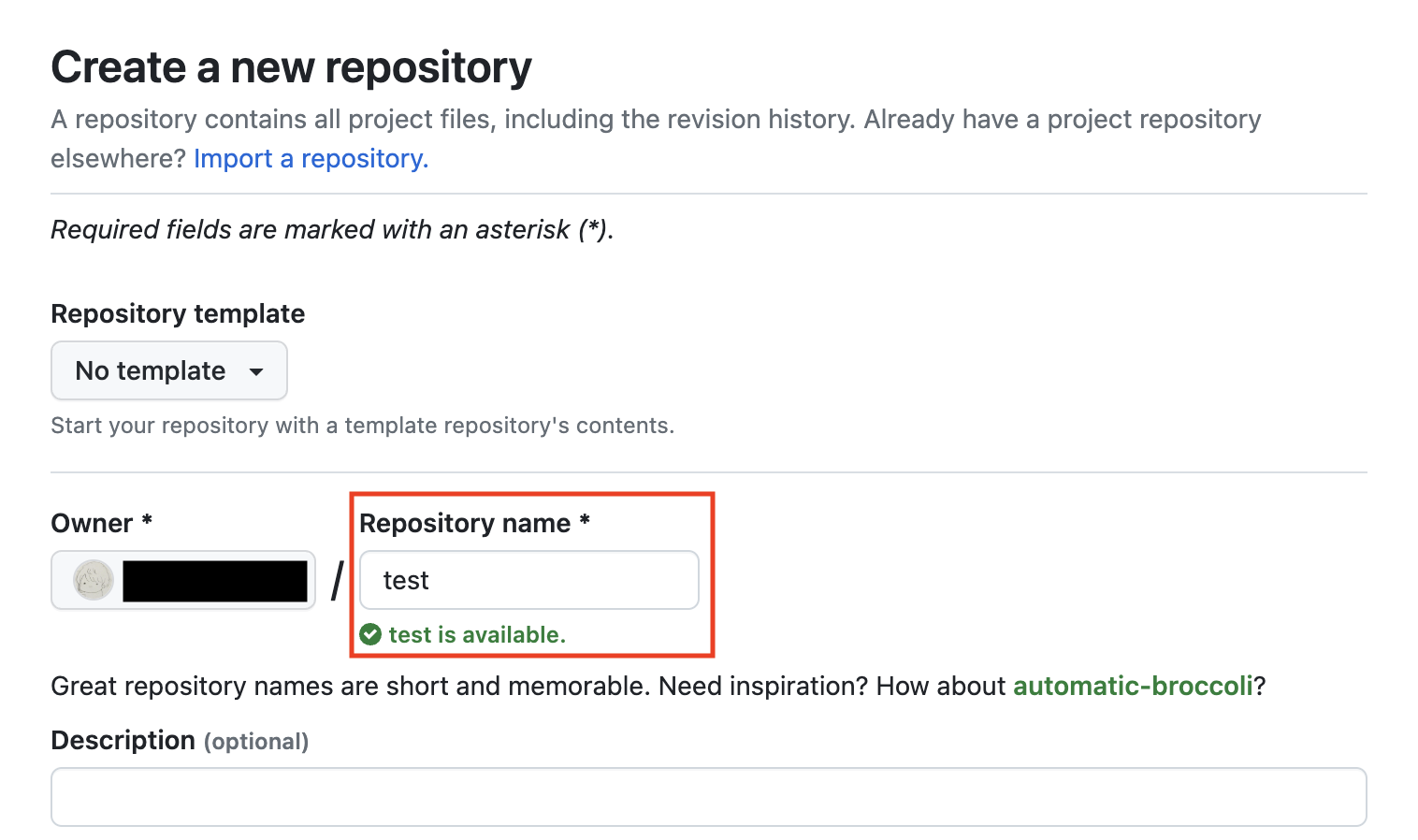
Task: Click the template contents helper text
Action: 362,426
